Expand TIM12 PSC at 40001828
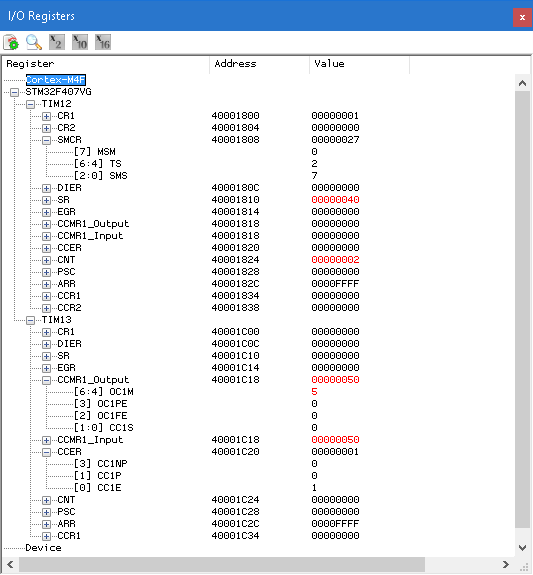This screenshot has width=533, height=575. click(46, 272)
